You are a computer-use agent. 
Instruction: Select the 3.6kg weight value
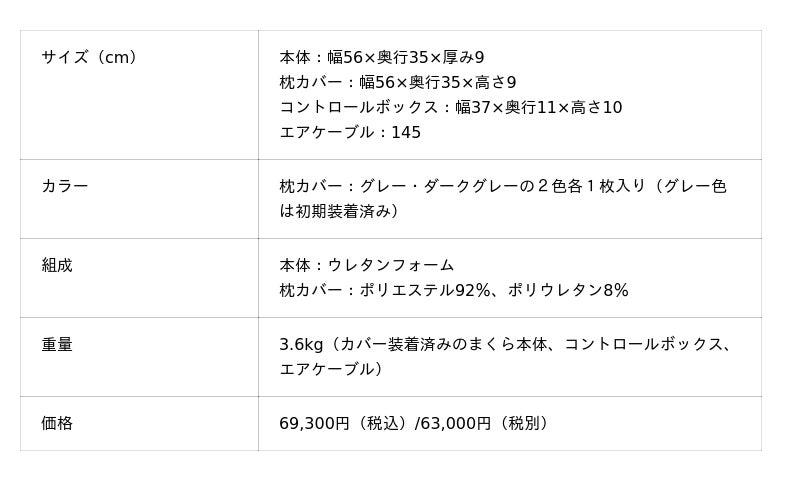coord(300,344)
